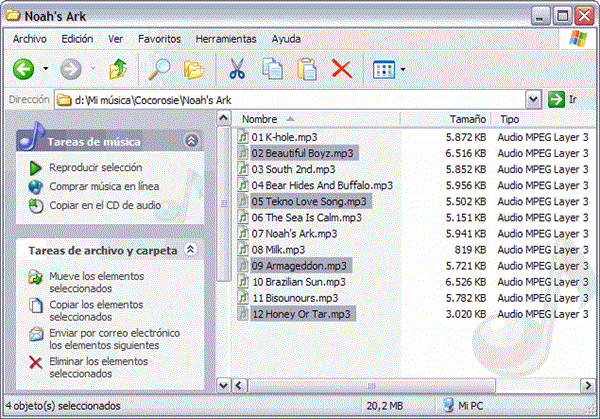Toggle the Folders pane icon
The image size is (600, 419).
[193, 69]
